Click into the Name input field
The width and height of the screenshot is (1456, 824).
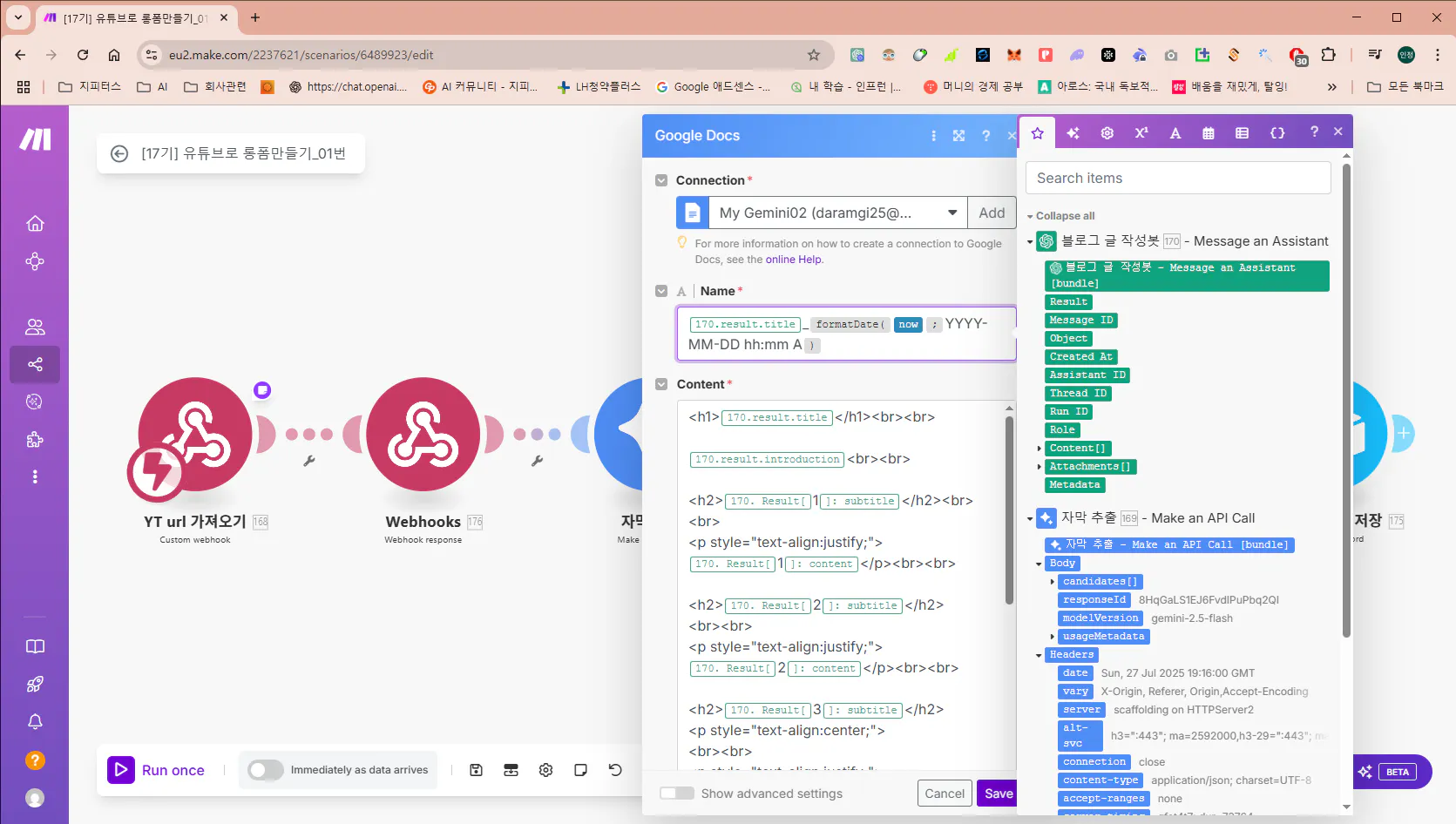coord(846,334)
